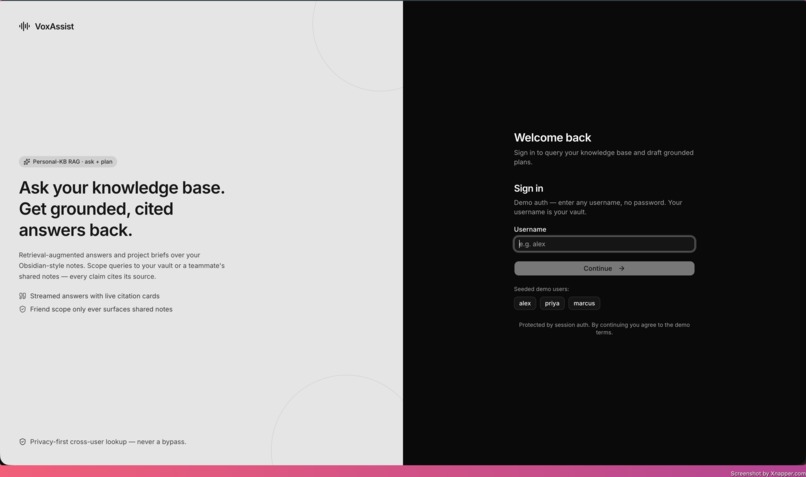Click the 'Demo auth — enter any username' description
This screenshot has width=806, height=477.
pyautogui.click(x=598, y=207)
